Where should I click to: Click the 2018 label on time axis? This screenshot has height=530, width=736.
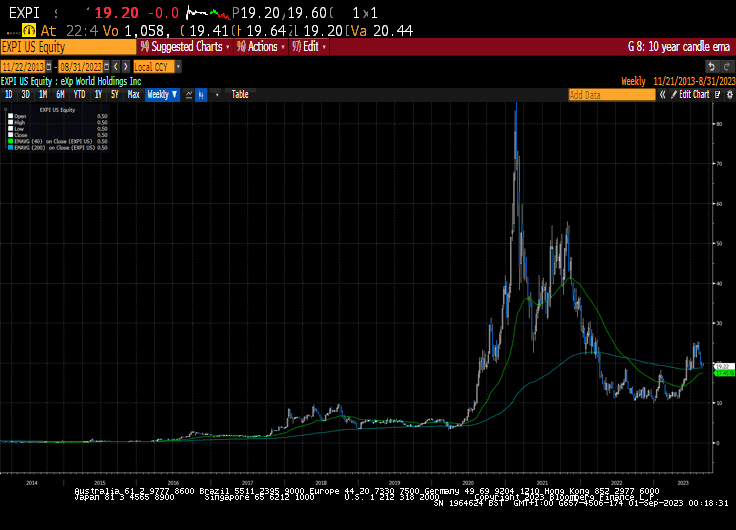pos(321,483)
